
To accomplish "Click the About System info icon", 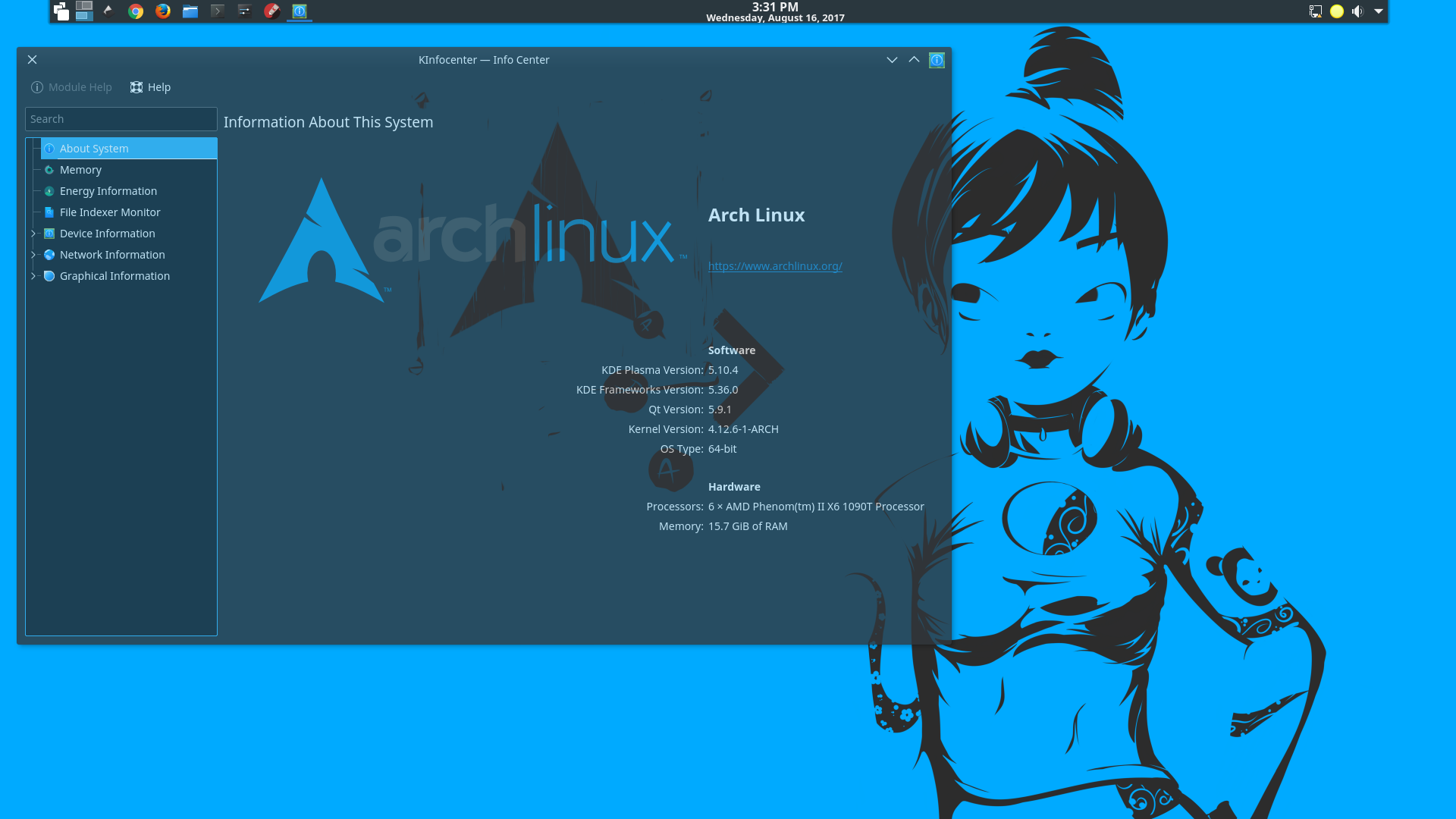I will 49,149.
